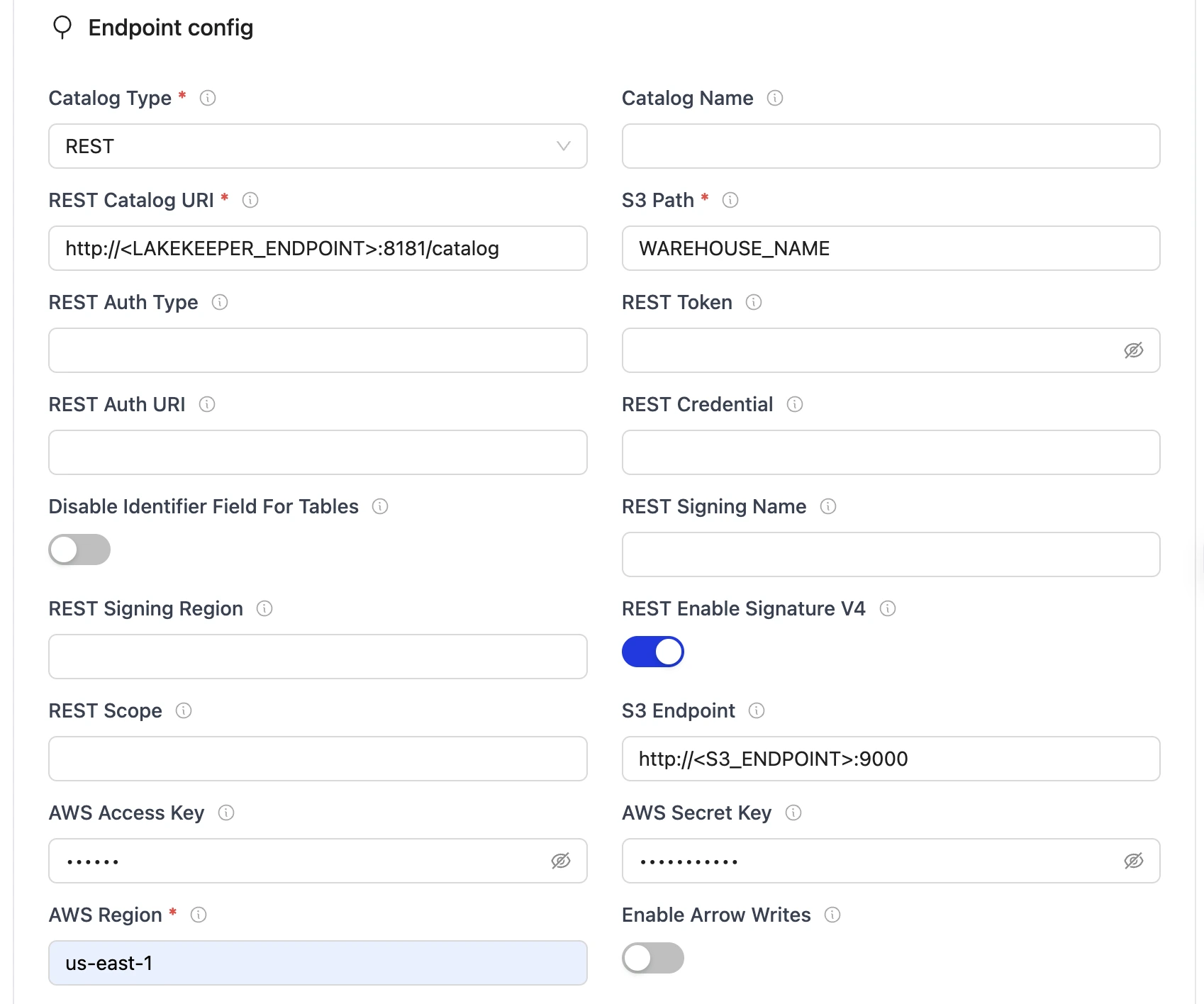Click the REST Auth URI input field

coord(318,452)
